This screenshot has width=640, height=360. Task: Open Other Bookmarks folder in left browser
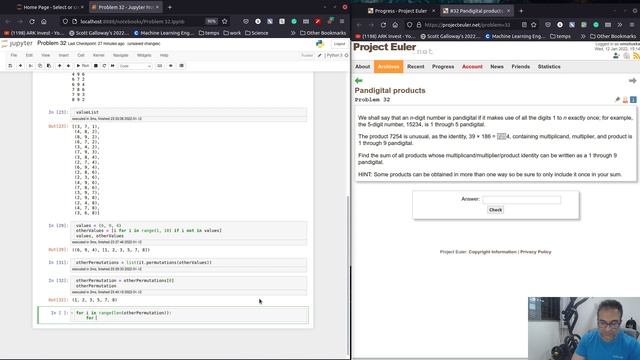pos(323,33)
